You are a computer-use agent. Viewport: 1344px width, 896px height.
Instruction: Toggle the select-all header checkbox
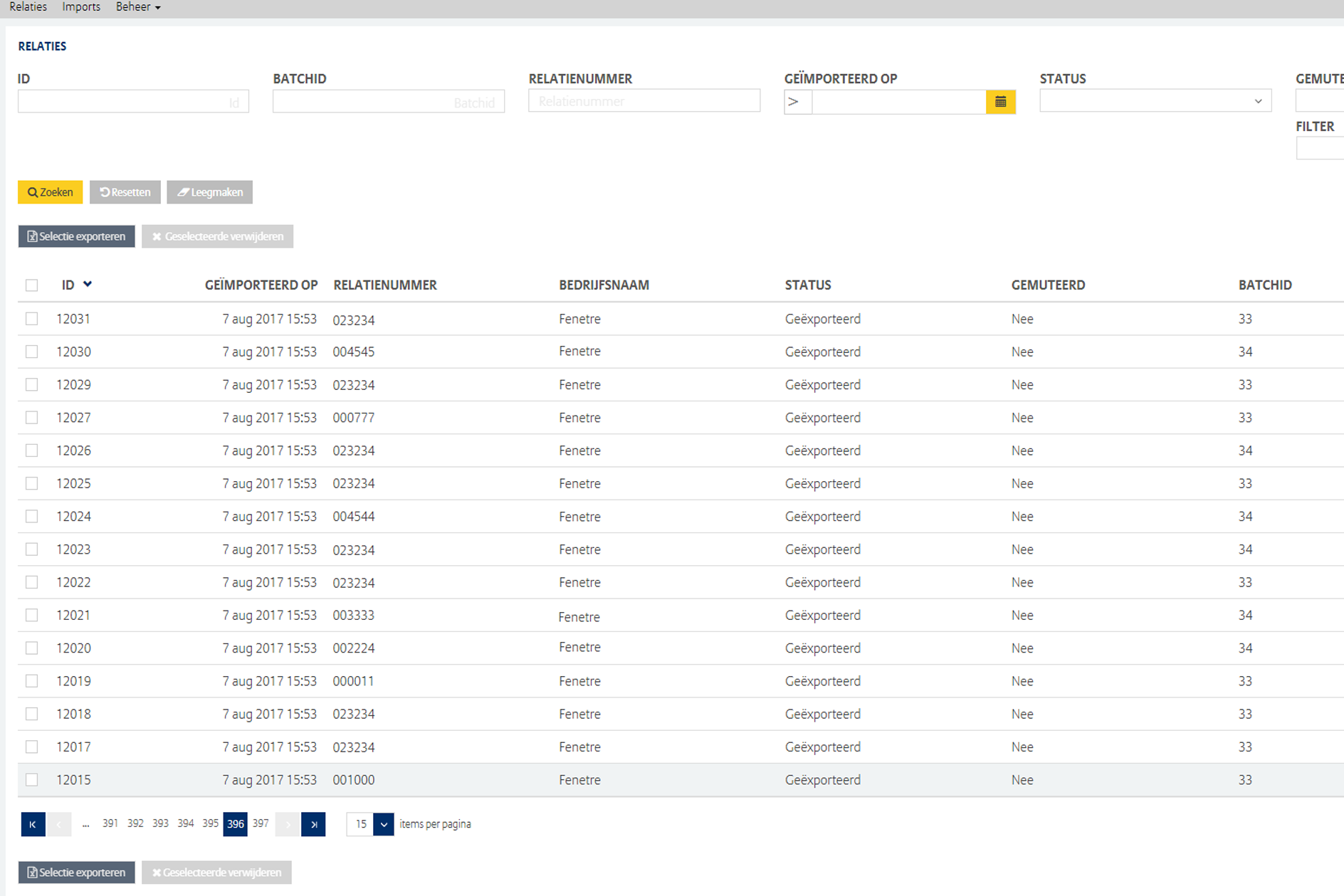pyautogui.click(x=31, y=285)
